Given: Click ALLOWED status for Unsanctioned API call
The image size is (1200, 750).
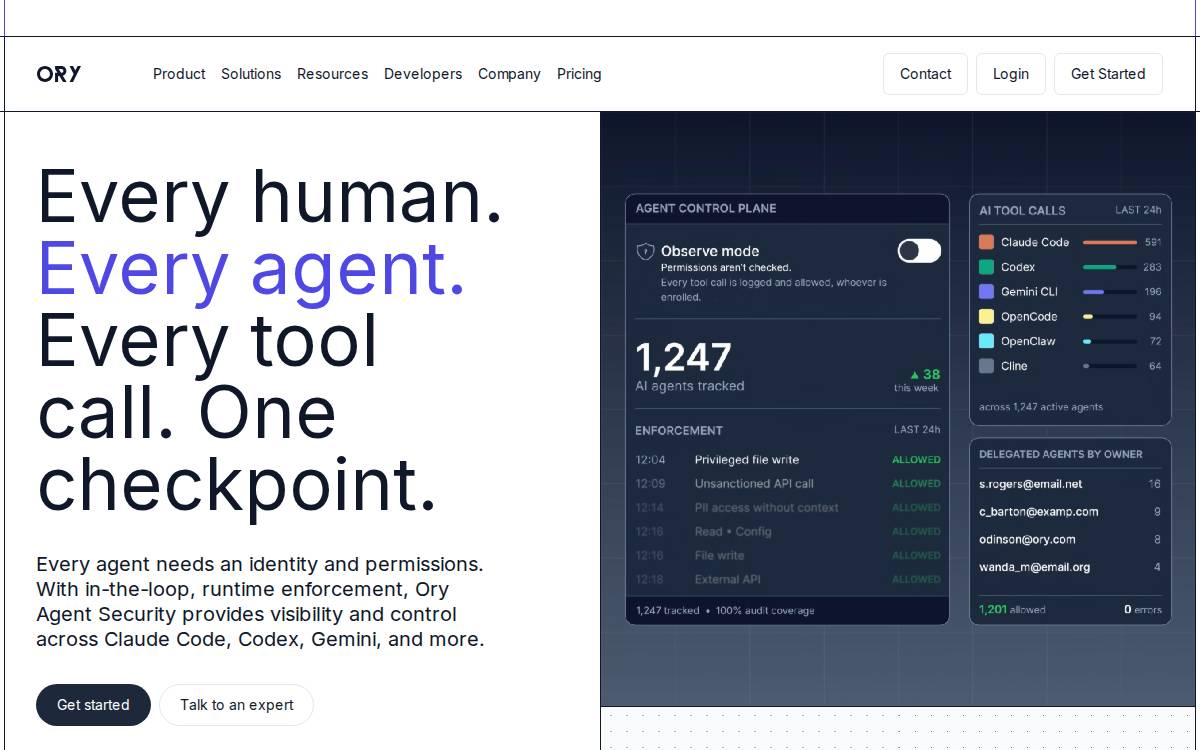Looking at the screenshot, I should 916,484.
